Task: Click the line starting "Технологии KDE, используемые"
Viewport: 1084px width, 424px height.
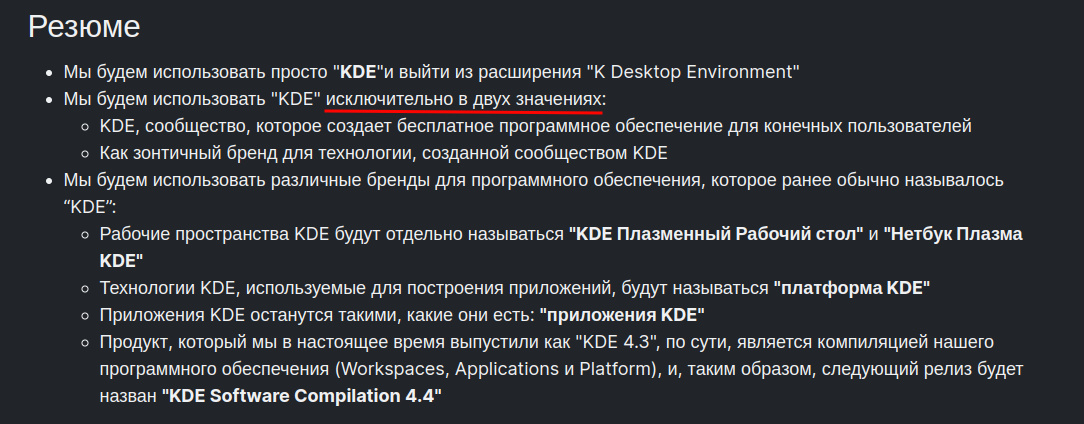Action: (515, 288)
